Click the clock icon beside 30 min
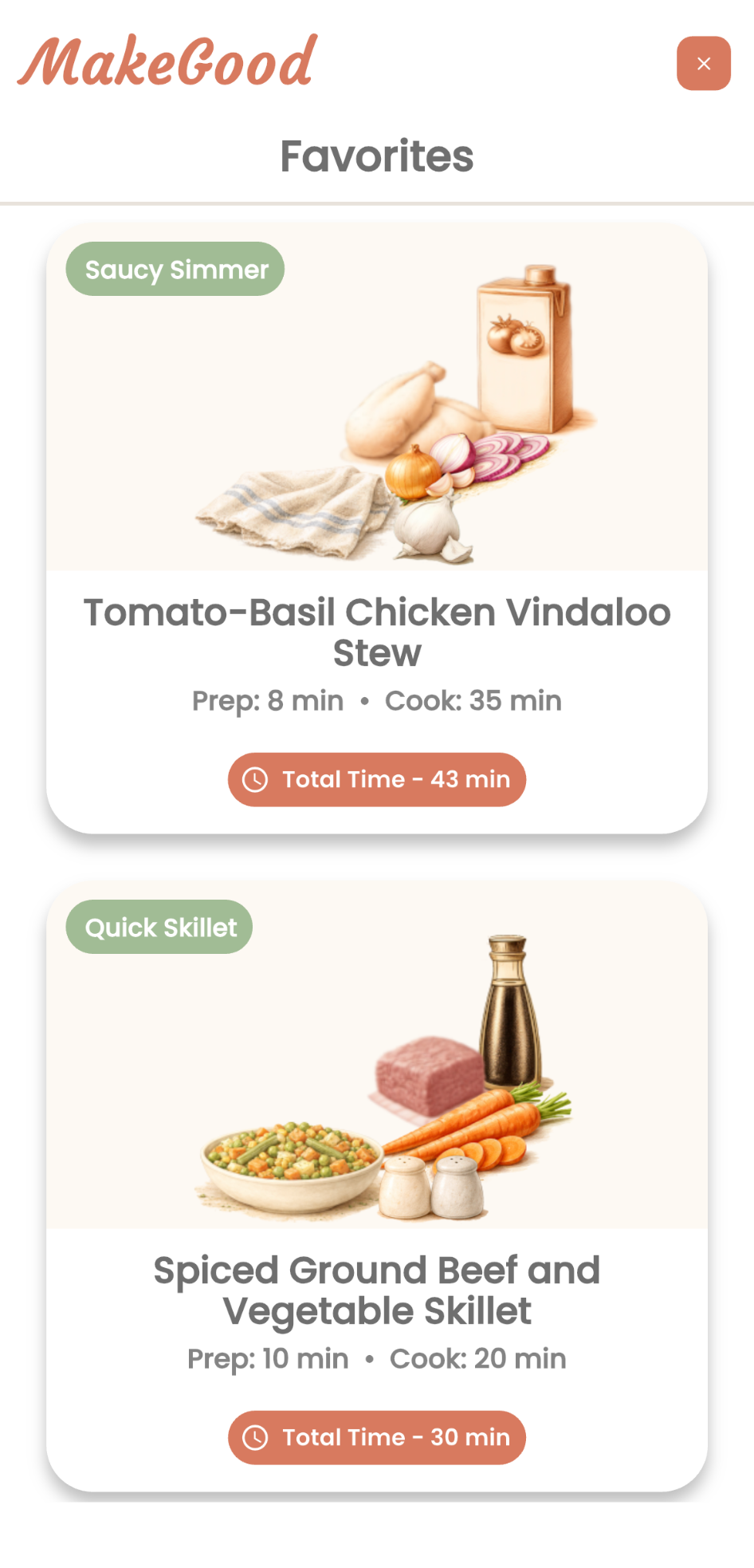This screenshot has width=754, height=1568. click(x=255, y=1437)
